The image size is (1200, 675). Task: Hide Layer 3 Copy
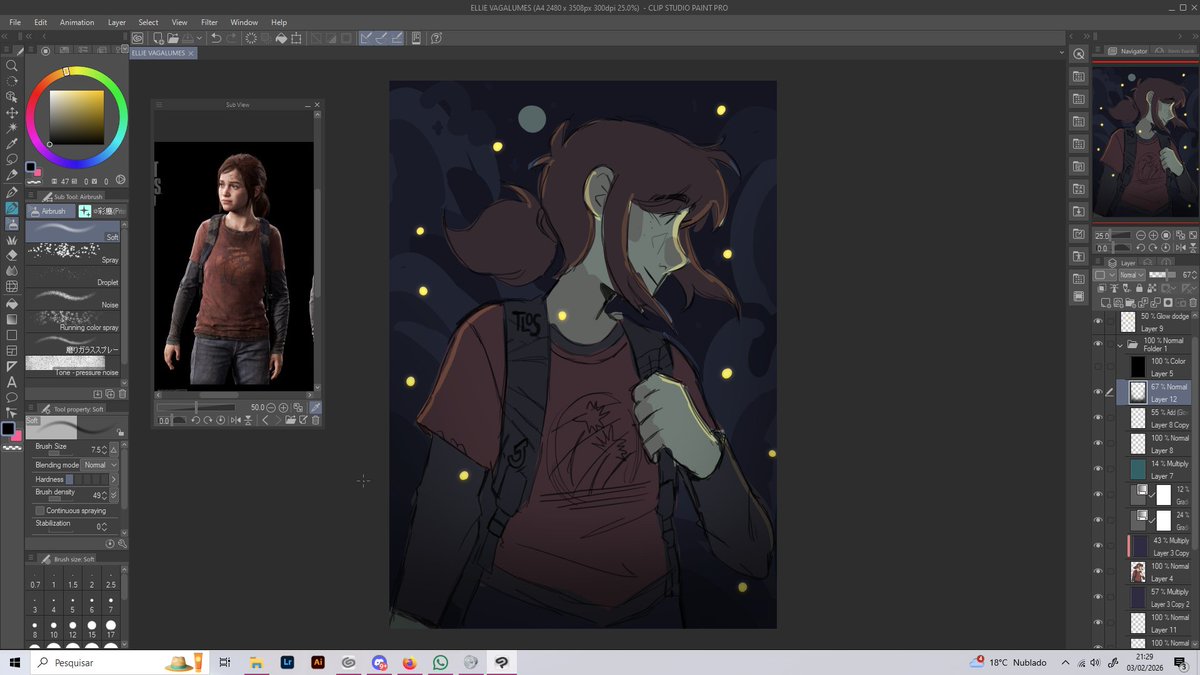(x=1098, y=546)
